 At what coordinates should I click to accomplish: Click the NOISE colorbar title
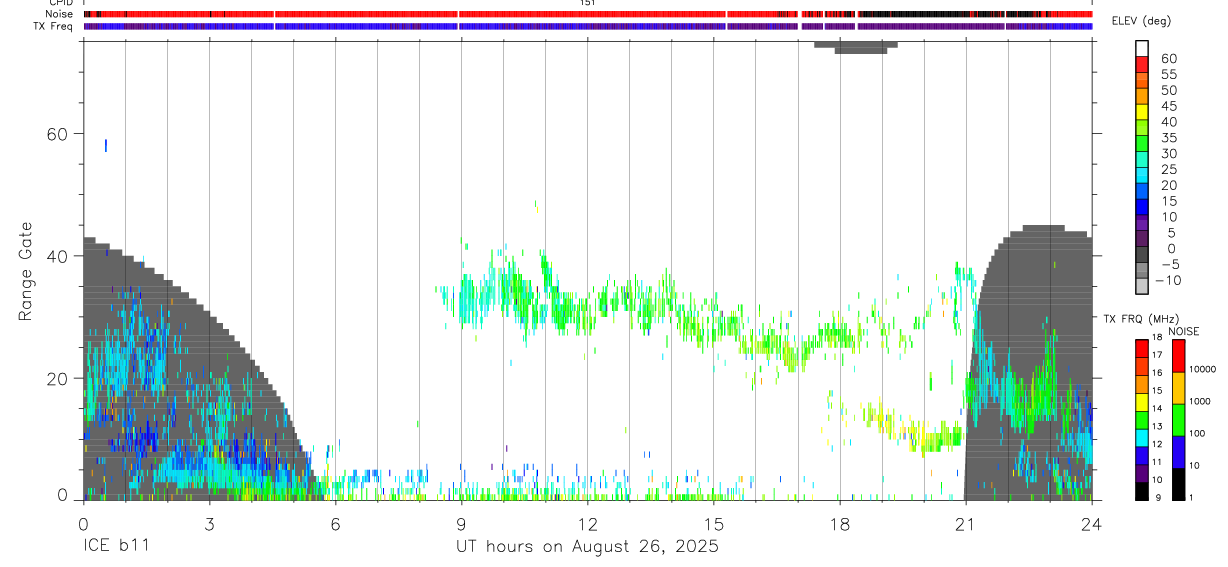(x=1183, y=331)
